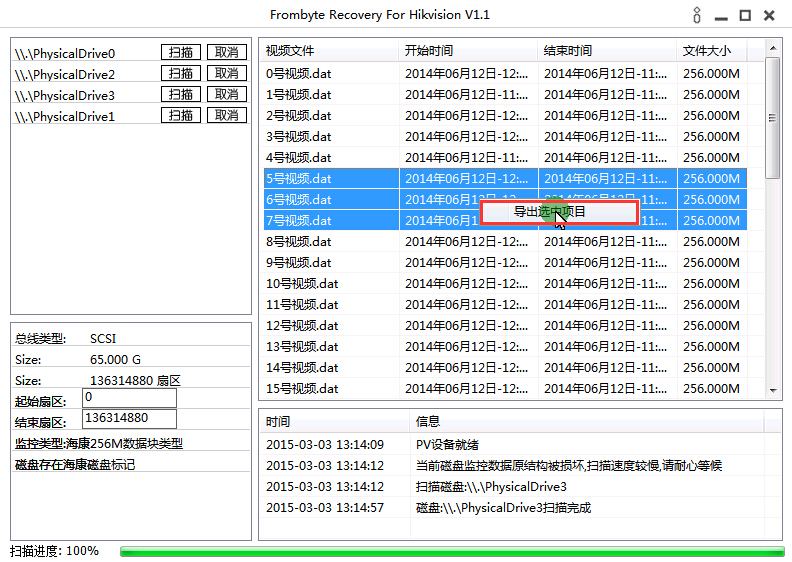
Task: Select \\.\PhysicalDrive3 in drive list
Action: pyautogui.click(x=65, y=95)
